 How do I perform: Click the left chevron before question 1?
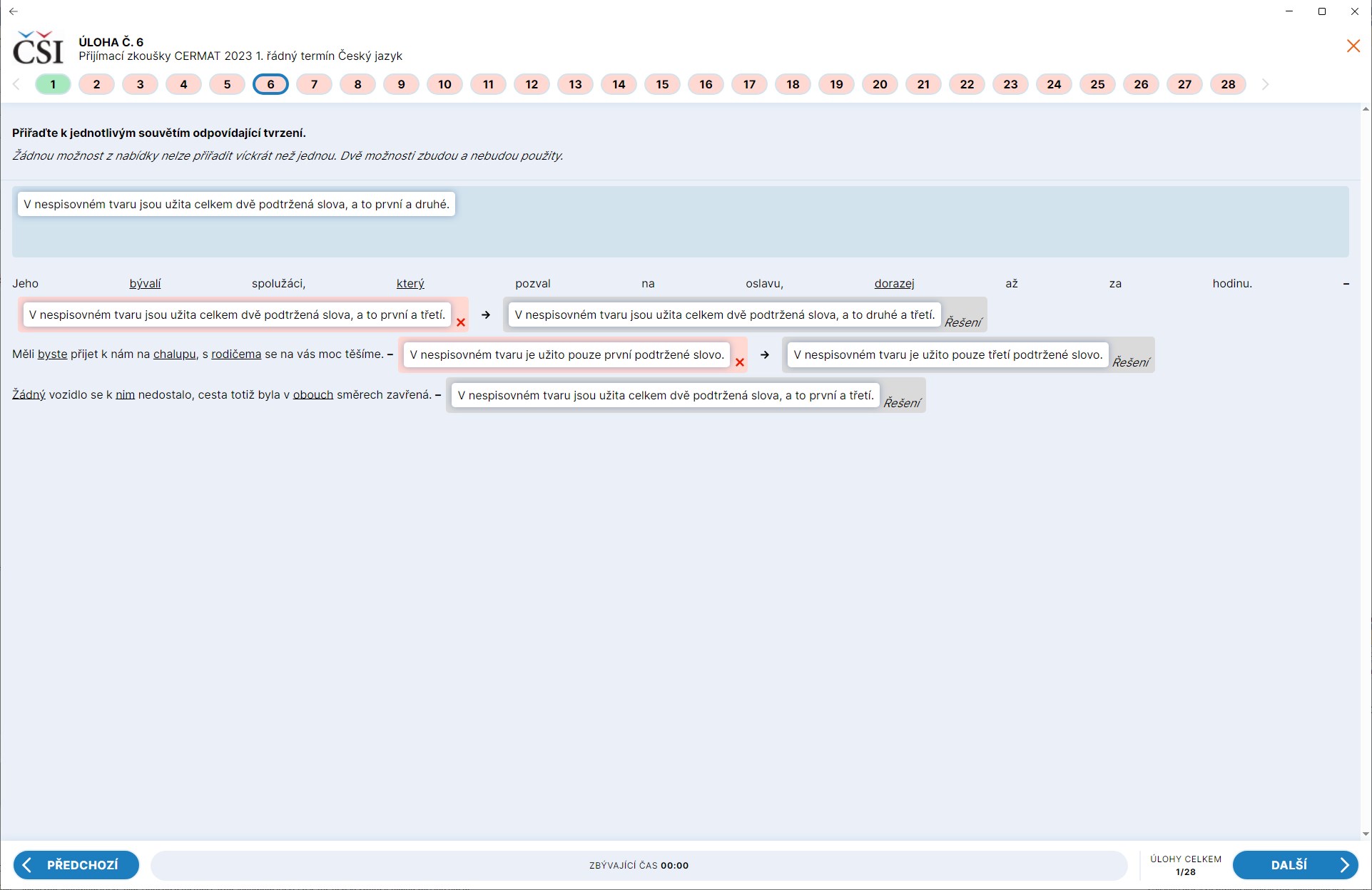pos(16,84)
